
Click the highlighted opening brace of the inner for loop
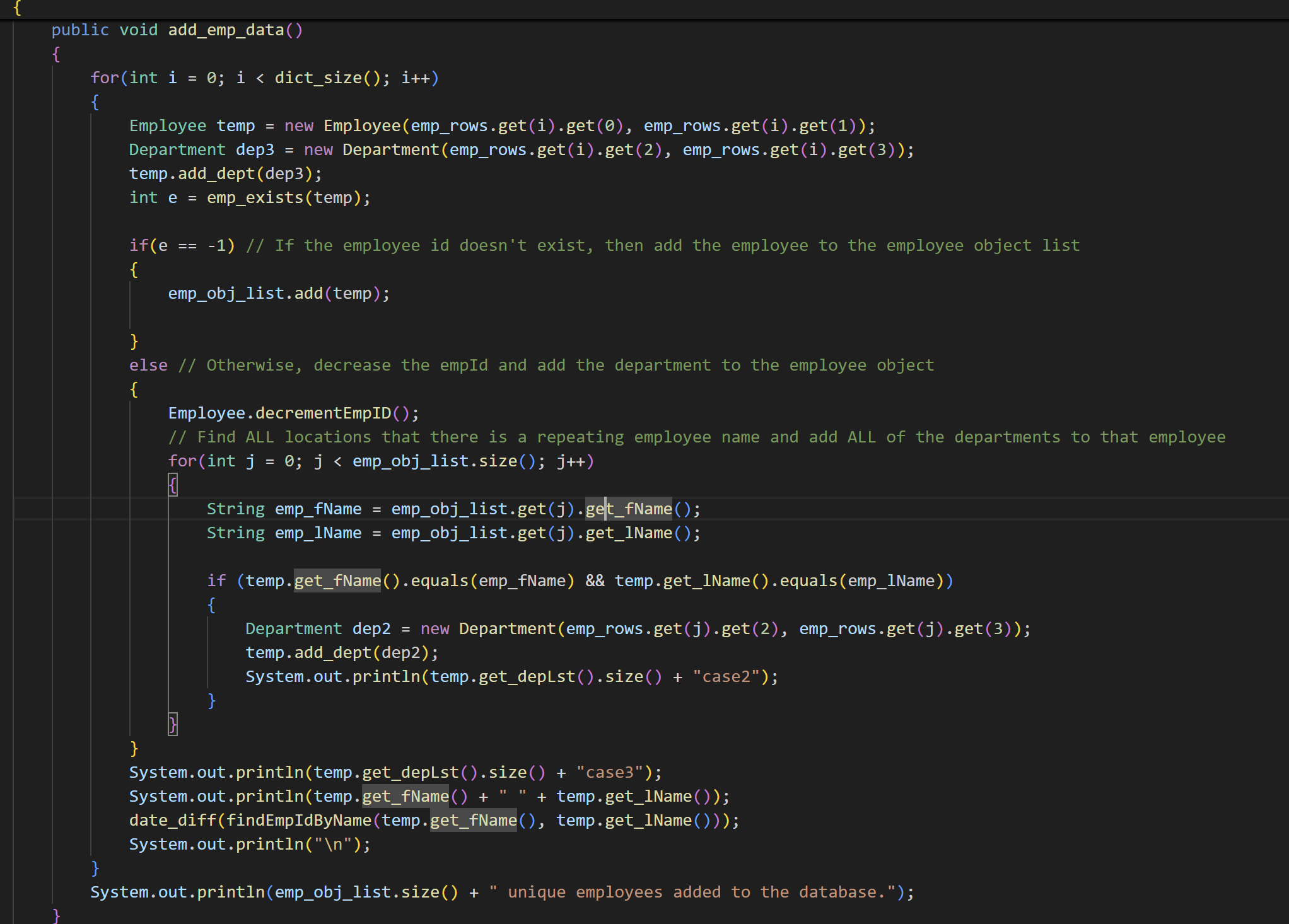pos(173,485)
